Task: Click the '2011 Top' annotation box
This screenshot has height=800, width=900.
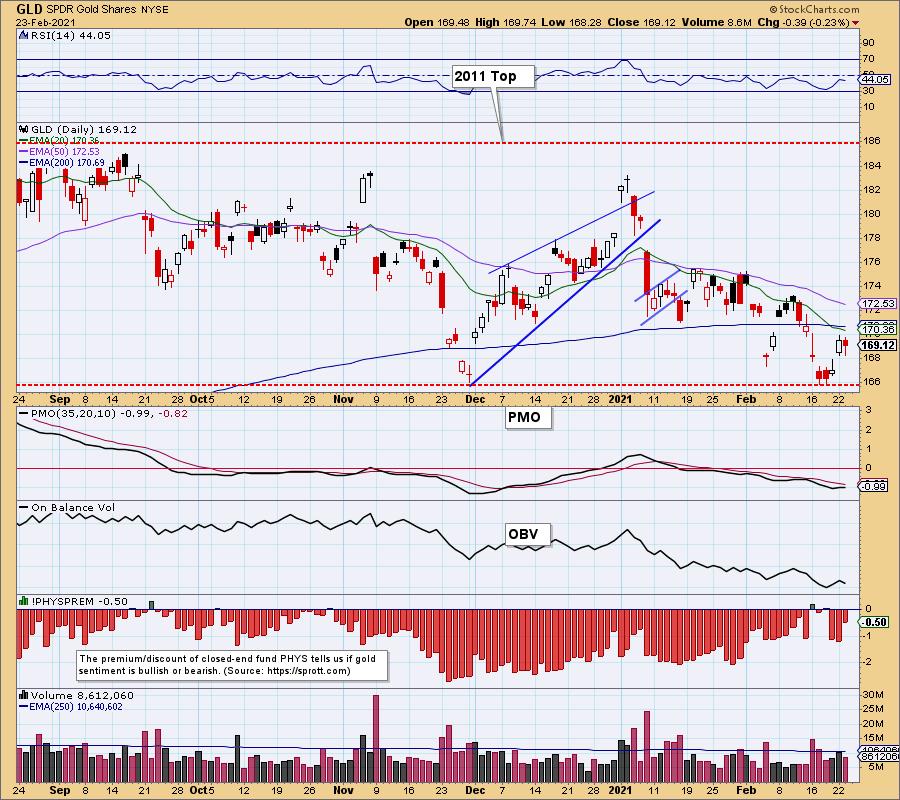Action: [493, 76]
